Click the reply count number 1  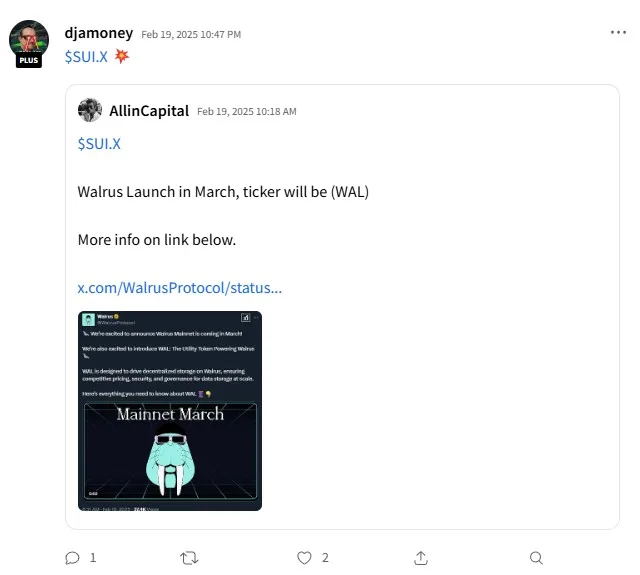93,557
